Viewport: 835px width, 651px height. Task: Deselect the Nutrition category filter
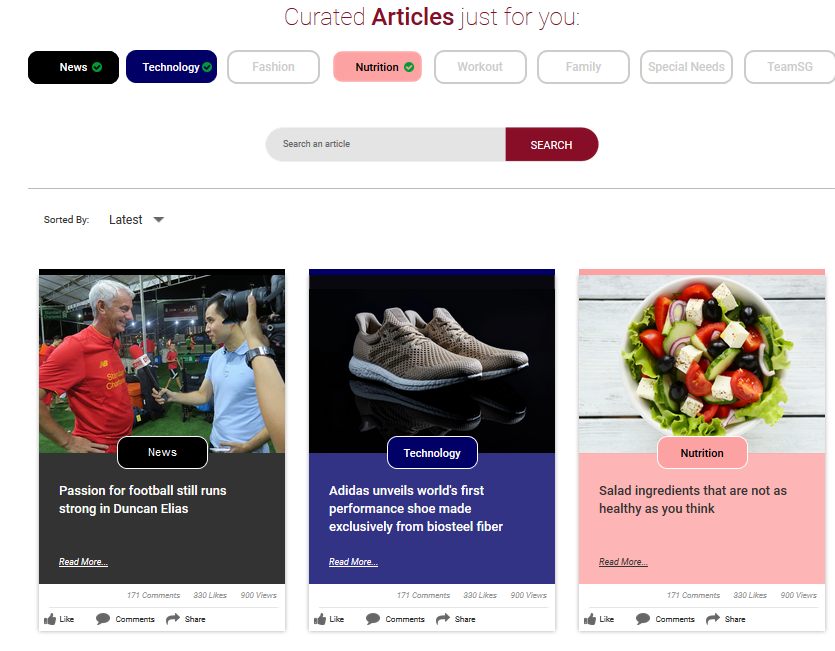coord(378,67)
